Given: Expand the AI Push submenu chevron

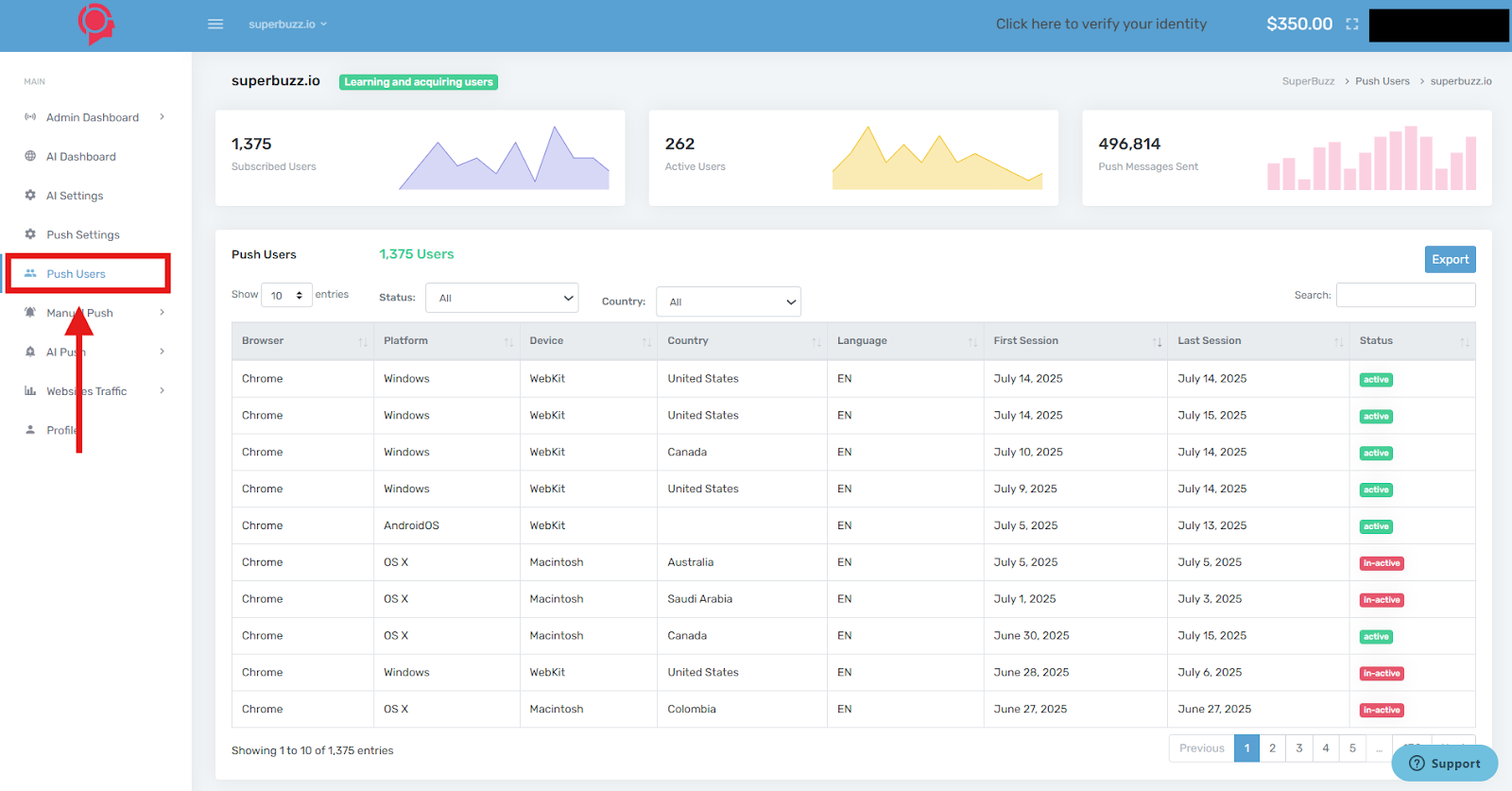Looking at the screenshot, I should pos(163,352).
